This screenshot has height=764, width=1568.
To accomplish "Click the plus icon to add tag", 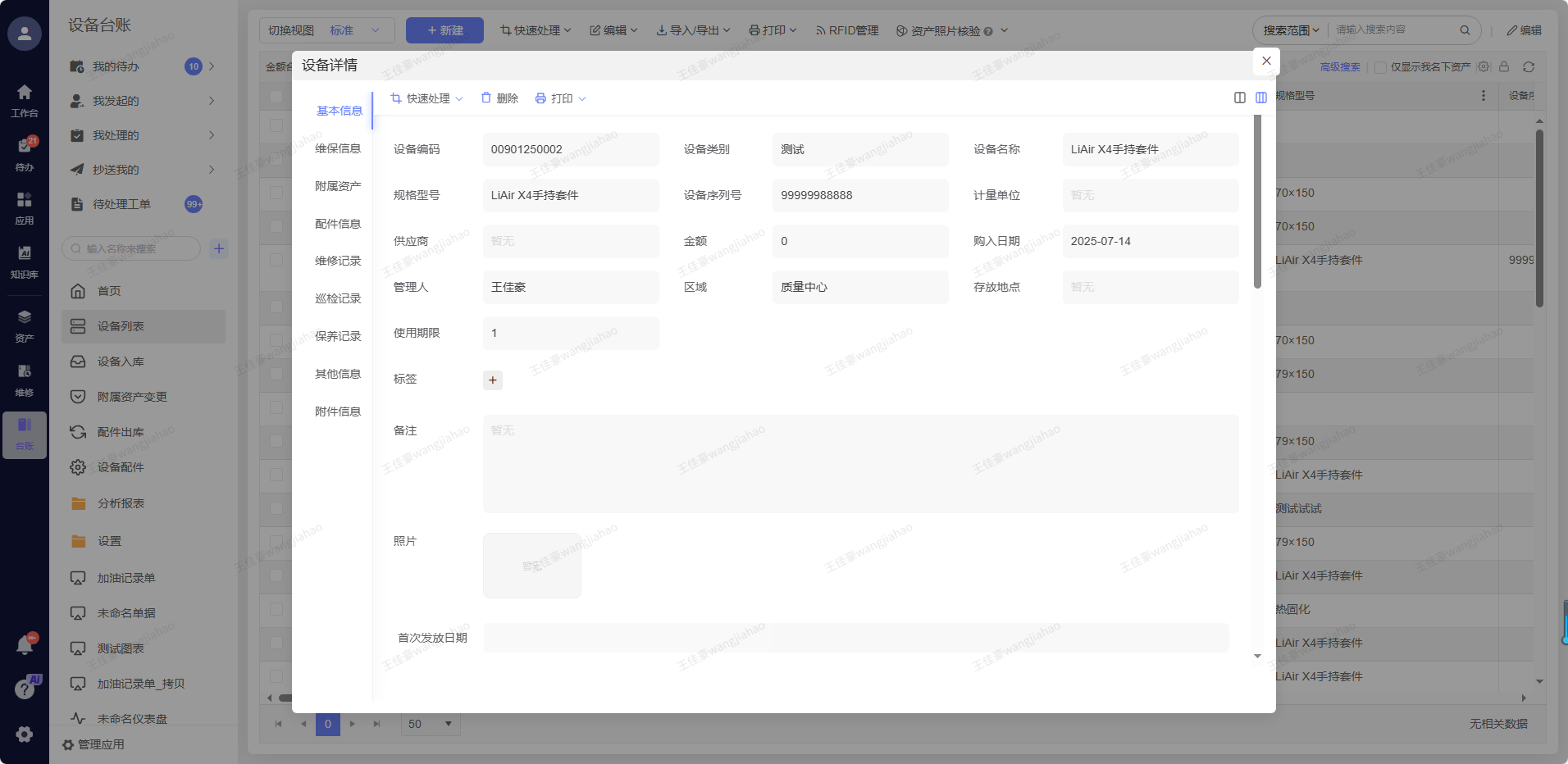I will click(x=492, y=380).
